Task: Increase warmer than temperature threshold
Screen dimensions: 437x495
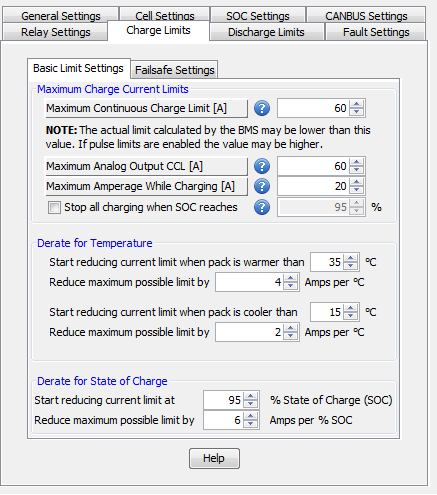Action: 351,258
